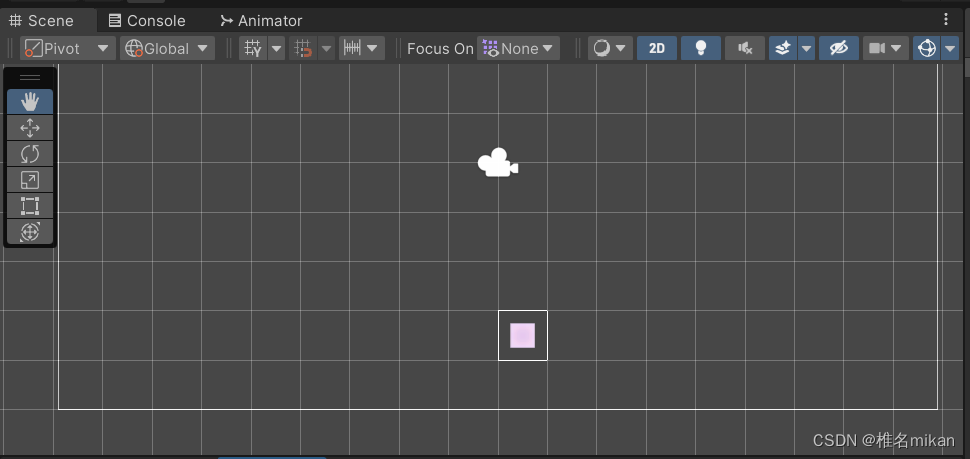This screenshot has height=459, width=970.
Task: Open the snap increment settings dropdown
Action: (361, 48)
